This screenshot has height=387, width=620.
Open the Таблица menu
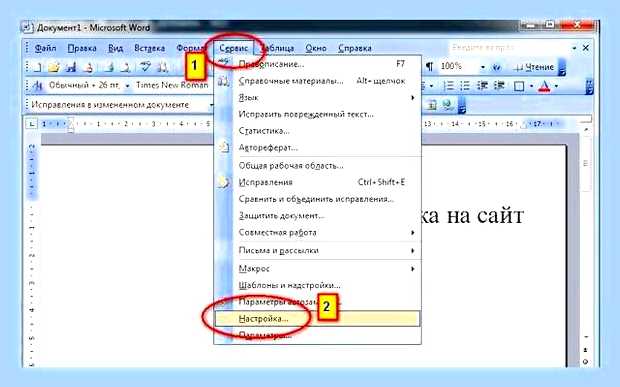[278, 48]
